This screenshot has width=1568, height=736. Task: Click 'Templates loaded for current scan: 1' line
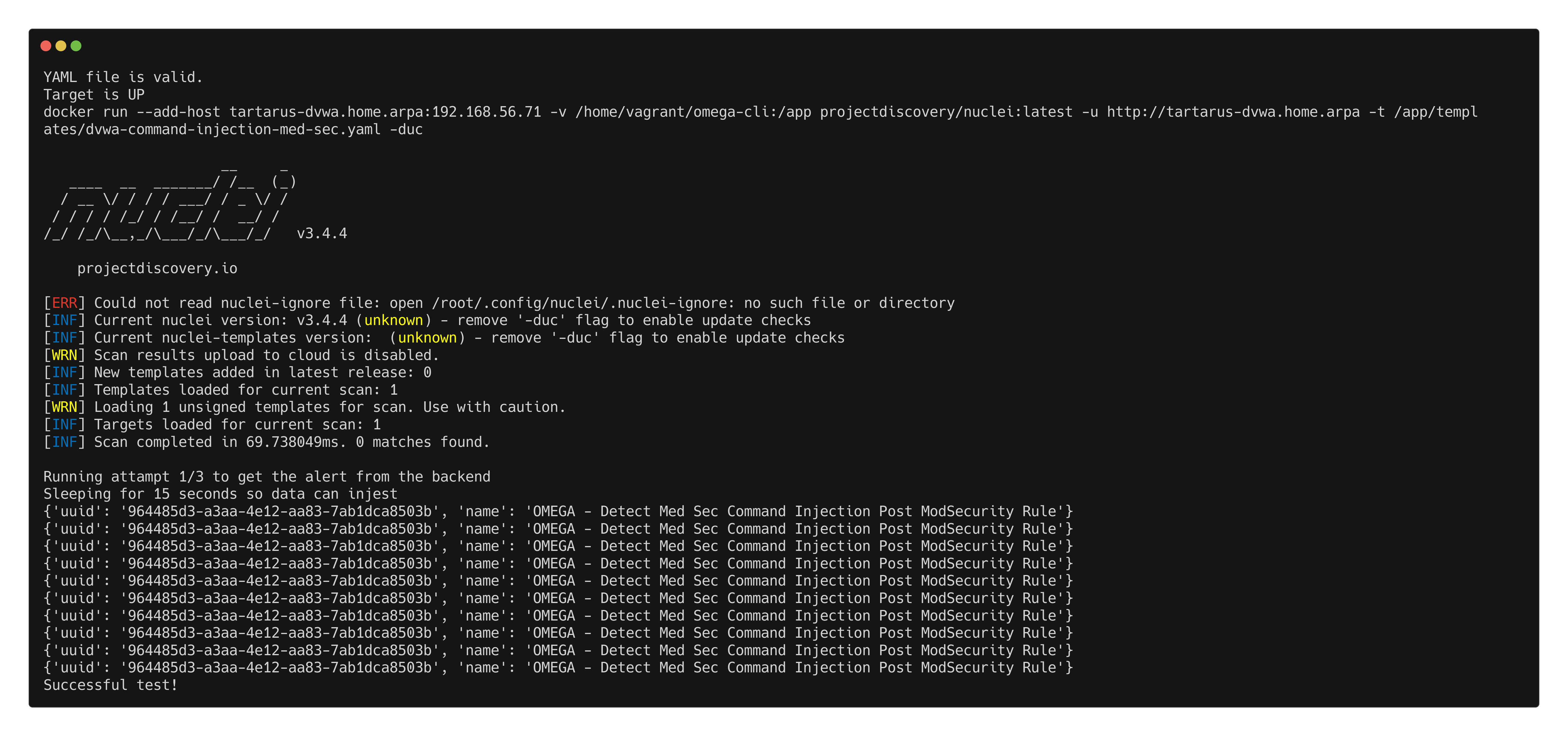pos(245,390)
